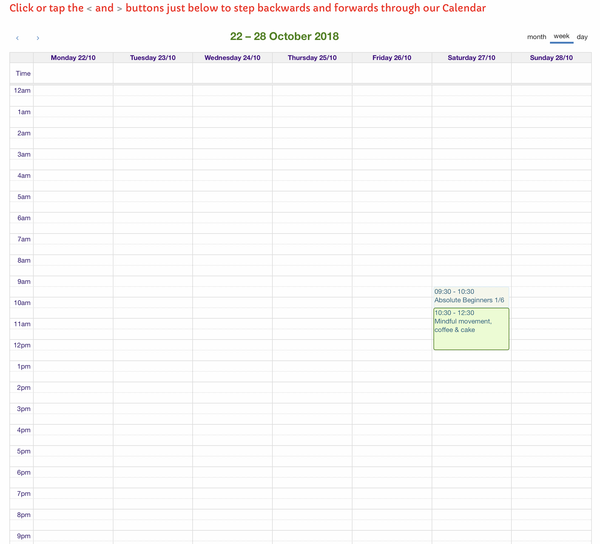Click the 10:30 - 12:30 event time text

[x=454, y=313]
